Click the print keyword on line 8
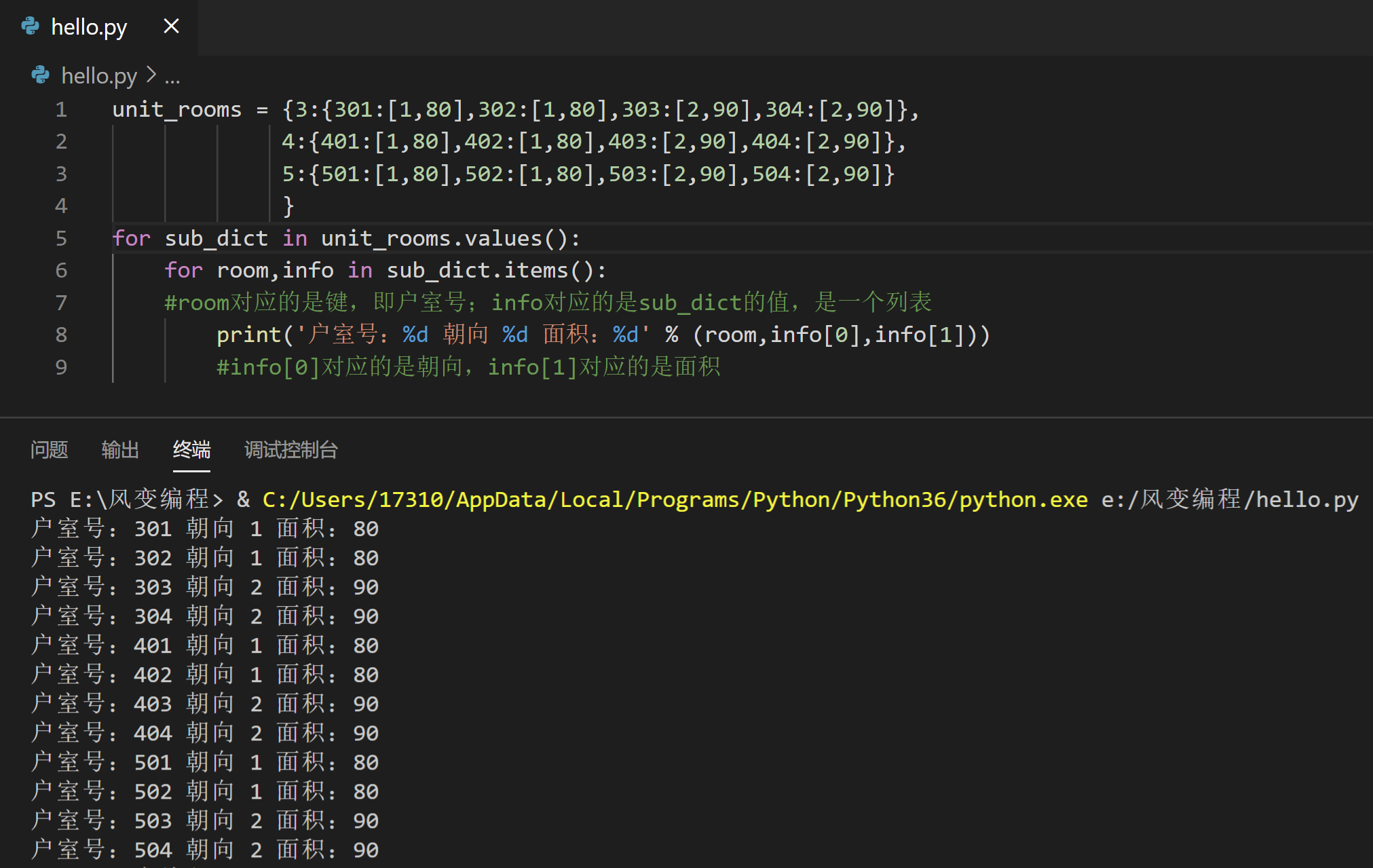The height and width of the screenshot is (868, 1373). click(249, 335)
